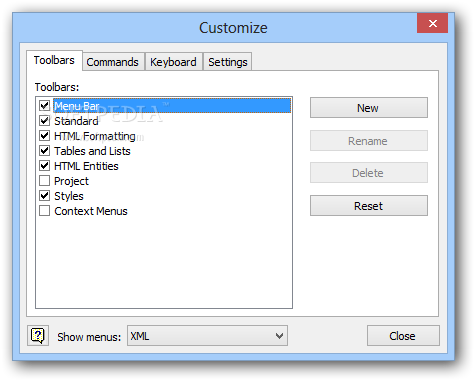Click the Reset button

click(x=369, y=206)
